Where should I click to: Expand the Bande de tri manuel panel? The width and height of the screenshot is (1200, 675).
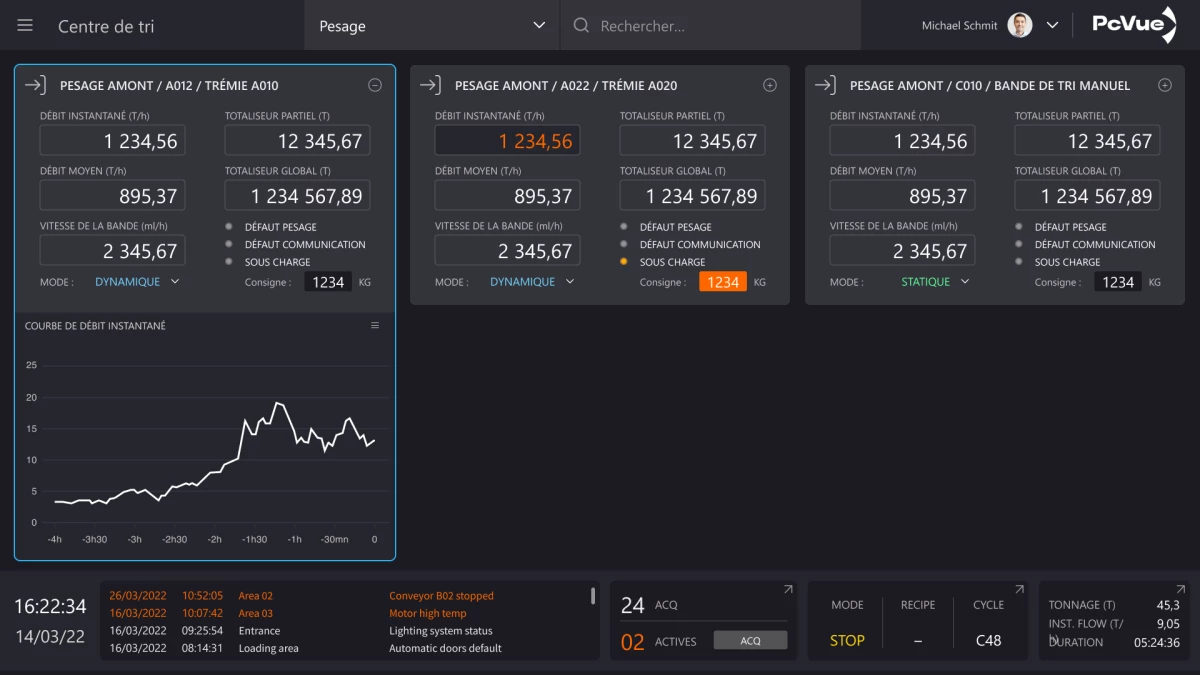(1165, 86)
